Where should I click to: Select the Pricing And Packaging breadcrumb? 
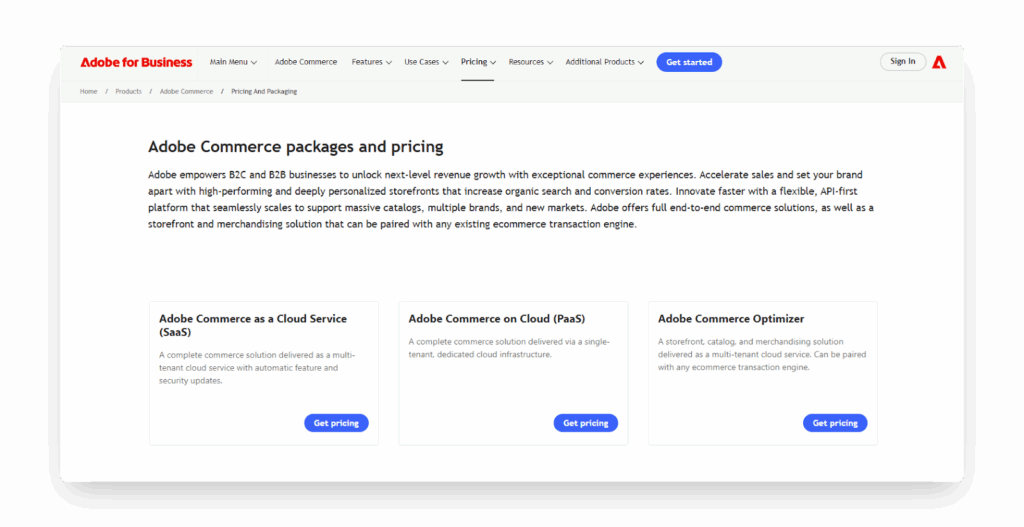[264, 91]
